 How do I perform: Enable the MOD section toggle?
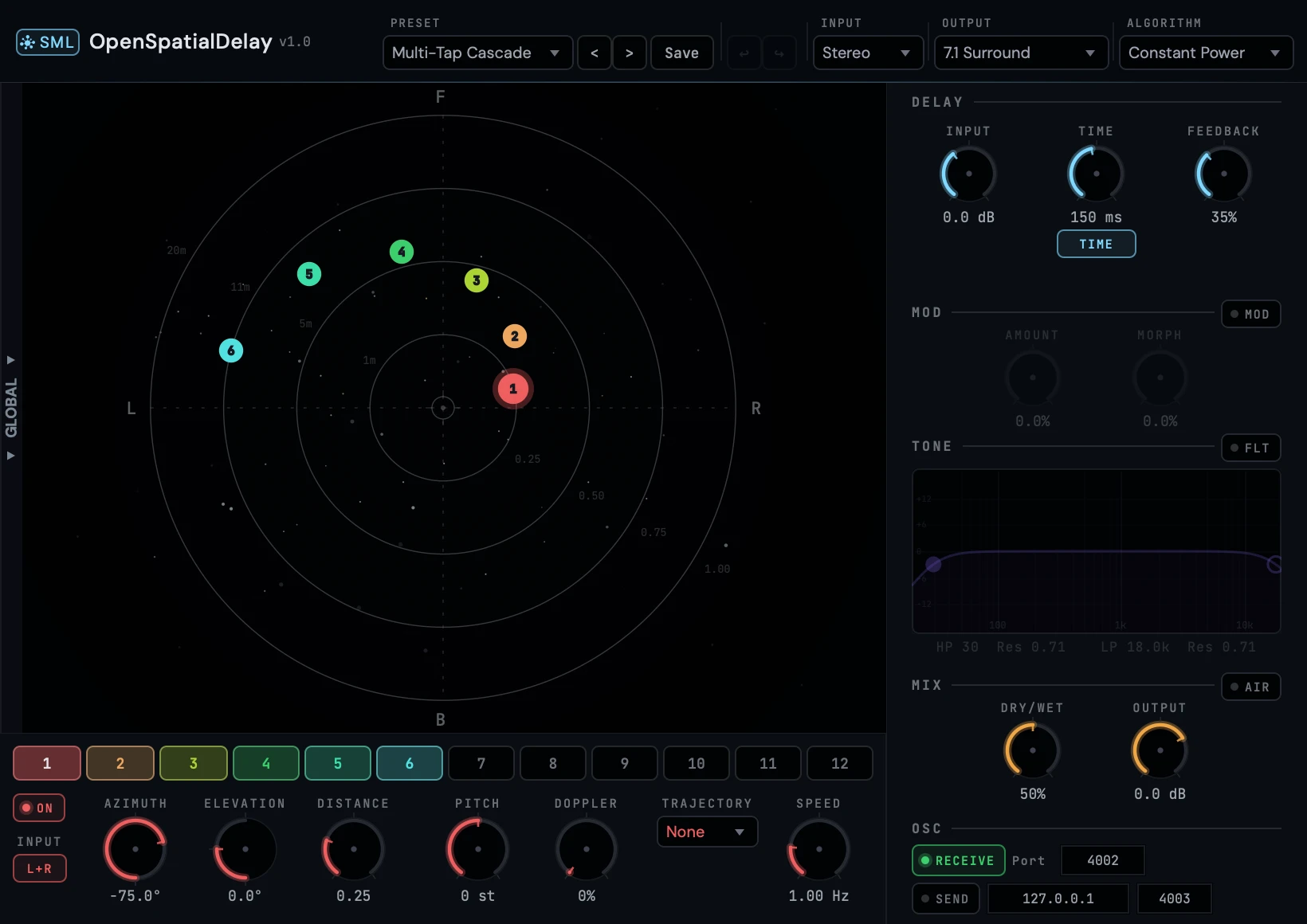[1250, 314]
